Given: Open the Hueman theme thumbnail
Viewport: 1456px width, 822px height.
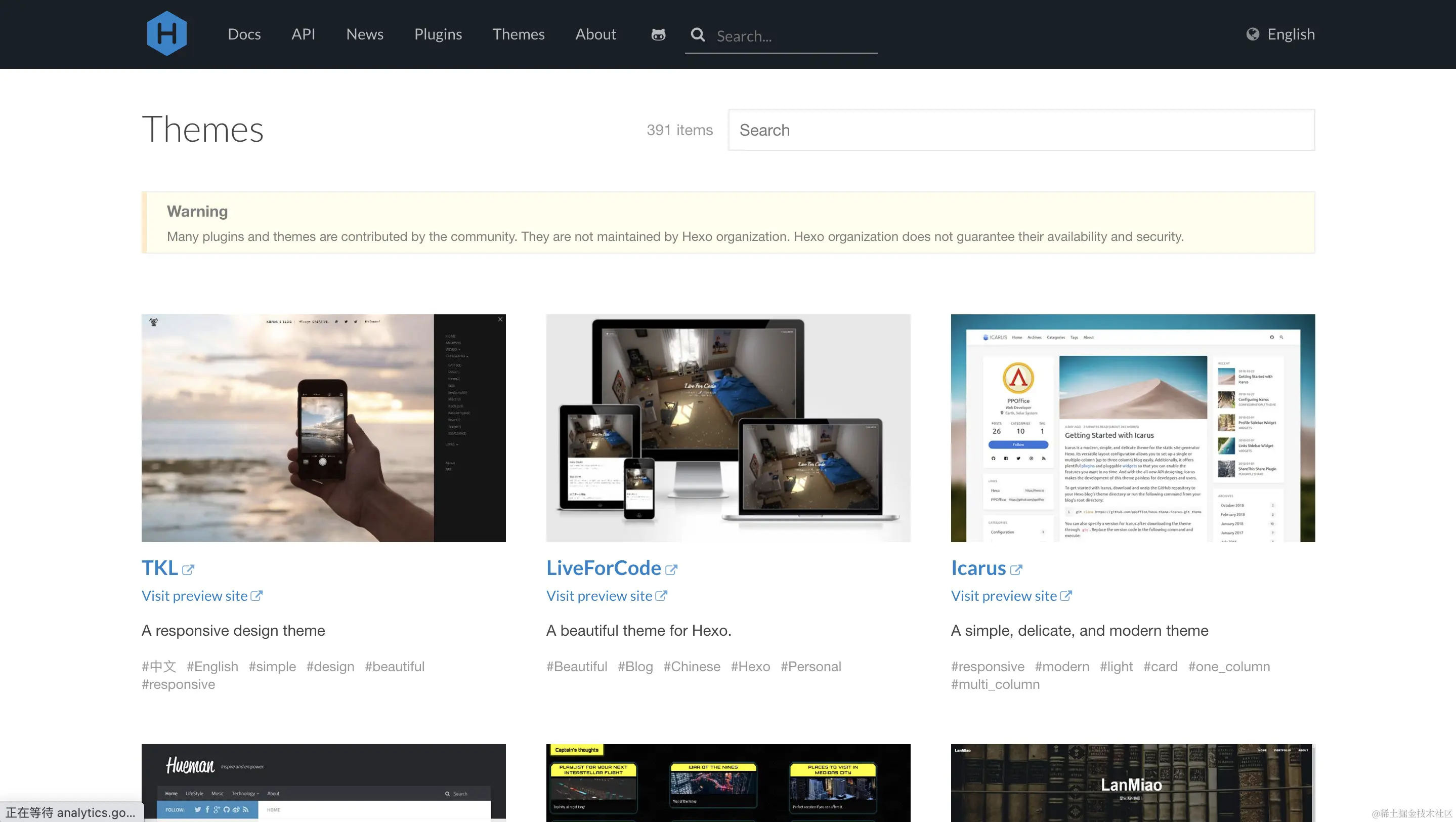Looking at the screenshot, I should [x=323, y=783].
